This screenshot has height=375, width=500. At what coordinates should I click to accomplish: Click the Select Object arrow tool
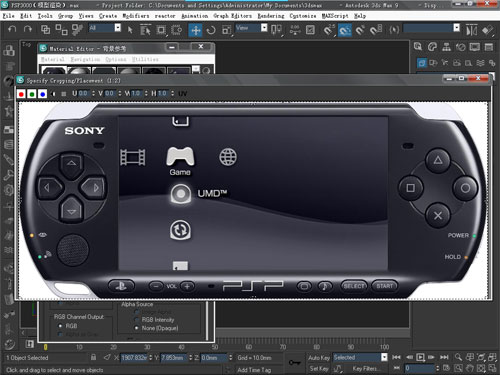coord(130,30)
